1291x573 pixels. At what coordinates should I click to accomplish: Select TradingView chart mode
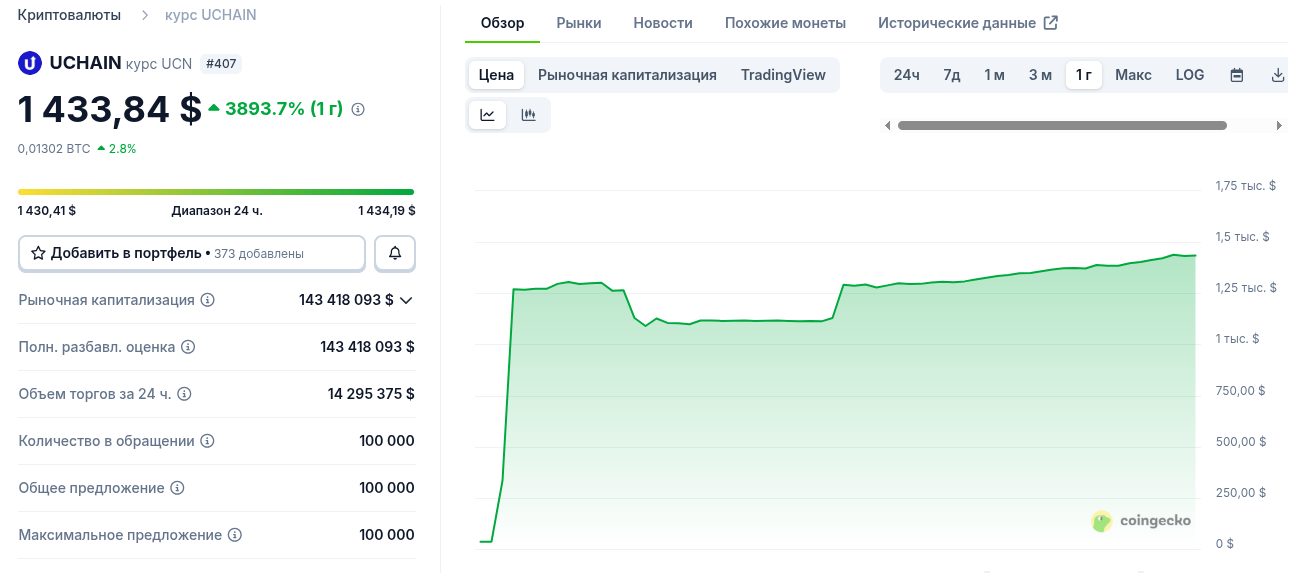coord(783,75)
